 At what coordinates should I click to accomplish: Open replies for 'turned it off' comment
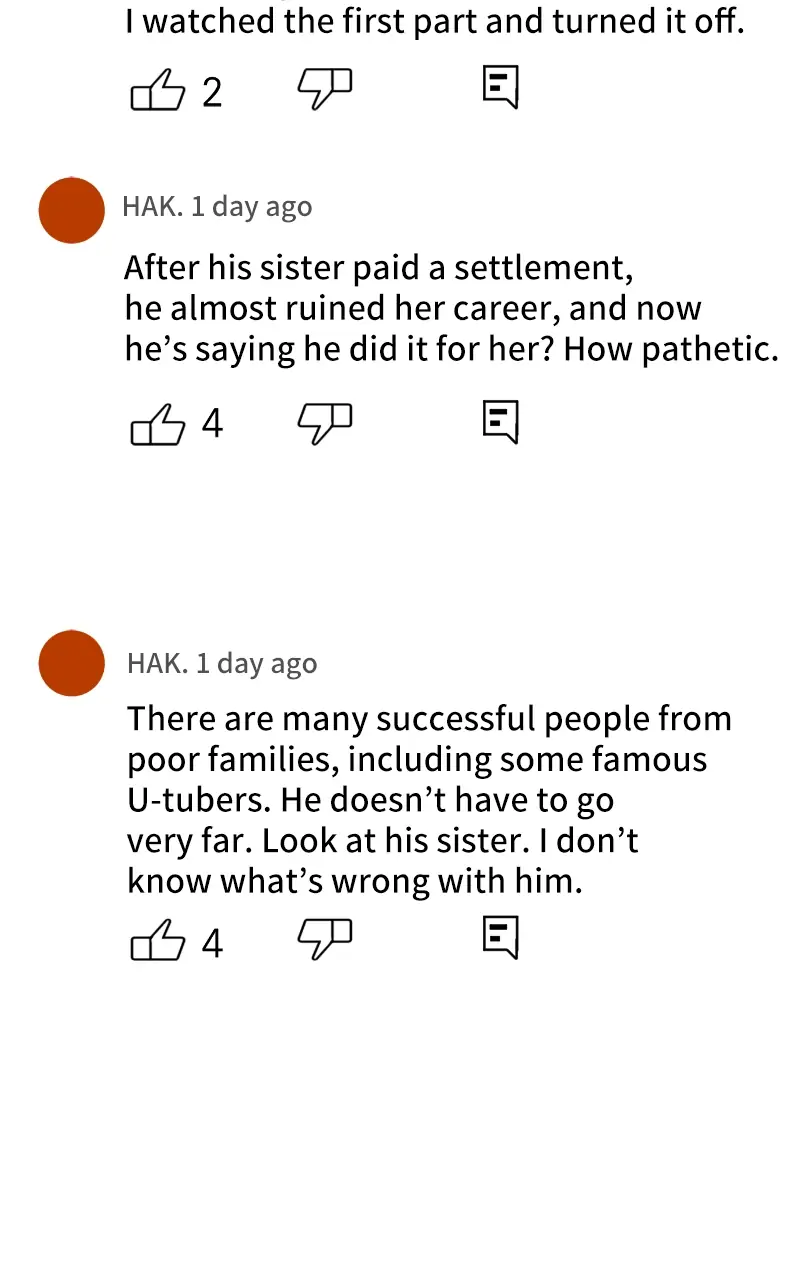500,87
